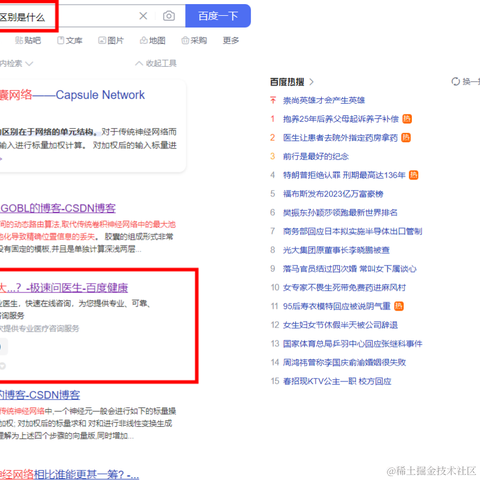Select snippet text 快速在线咨询，为您提供专业、可靠

point(88,303)
